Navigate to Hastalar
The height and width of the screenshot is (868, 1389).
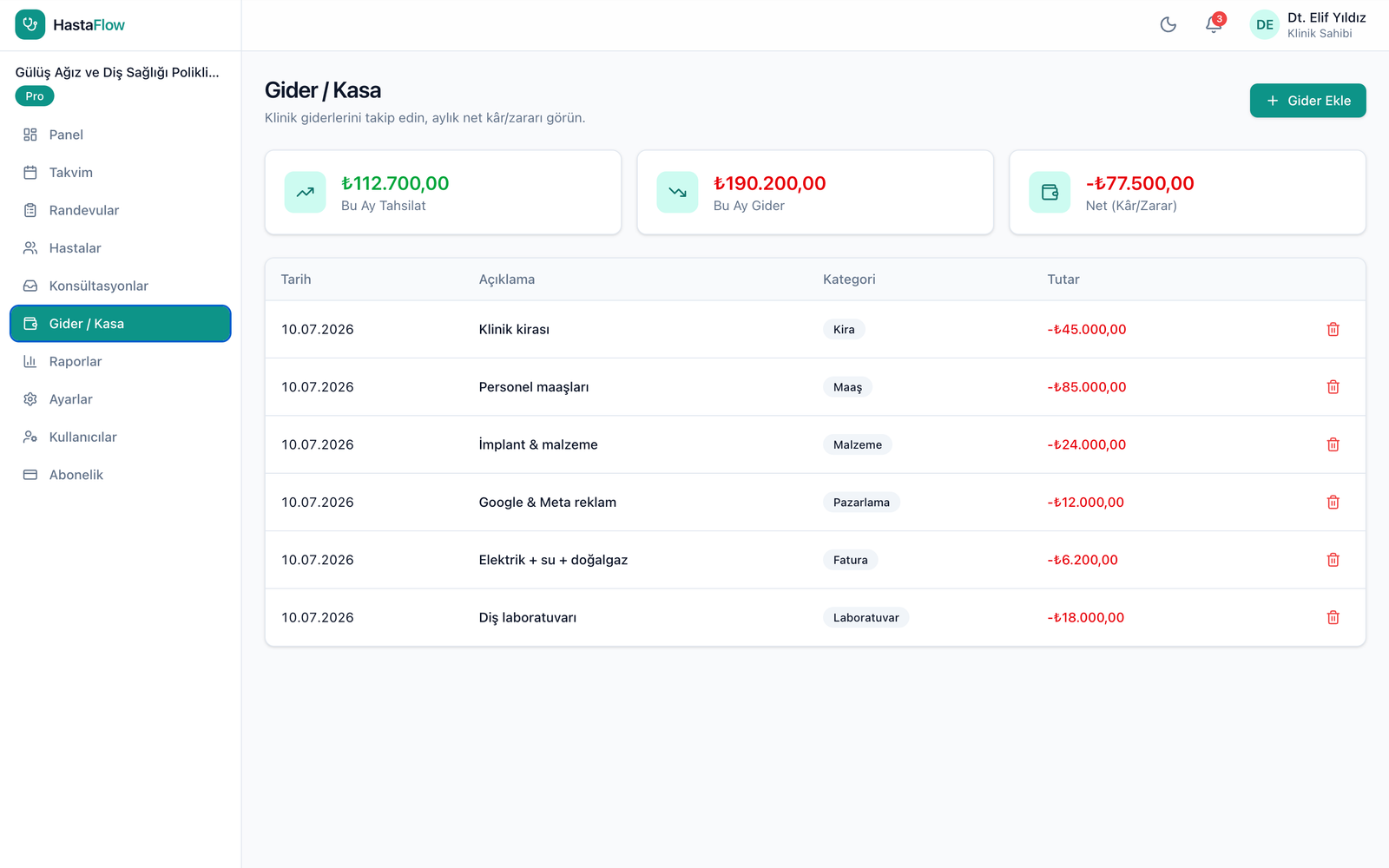coord(121,248)
